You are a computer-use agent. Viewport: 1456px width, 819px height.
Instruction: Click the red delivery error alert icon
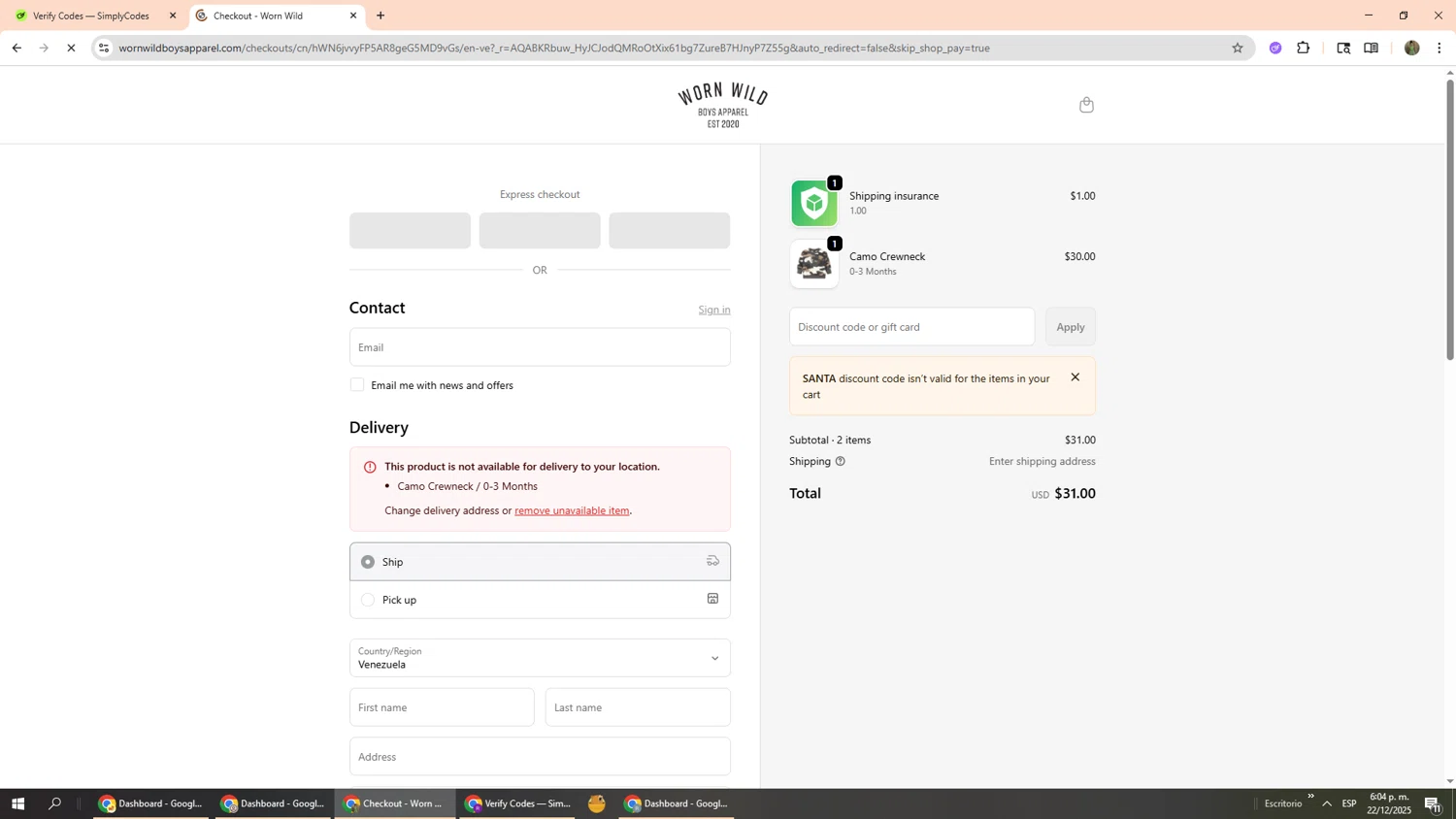point(370,467)
